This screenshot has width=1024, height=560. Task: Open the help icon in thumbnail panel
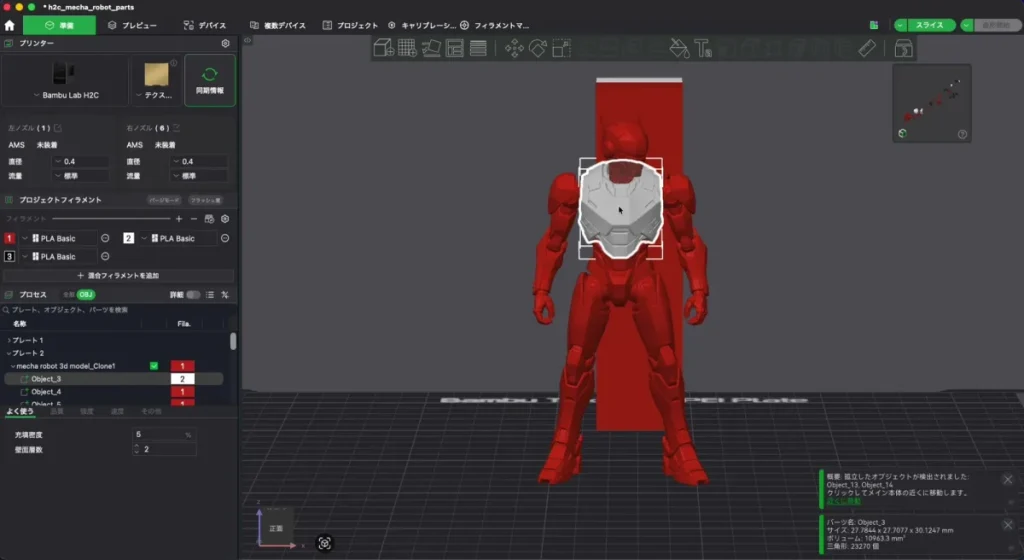pyautogui.click(x=962, y=134)
